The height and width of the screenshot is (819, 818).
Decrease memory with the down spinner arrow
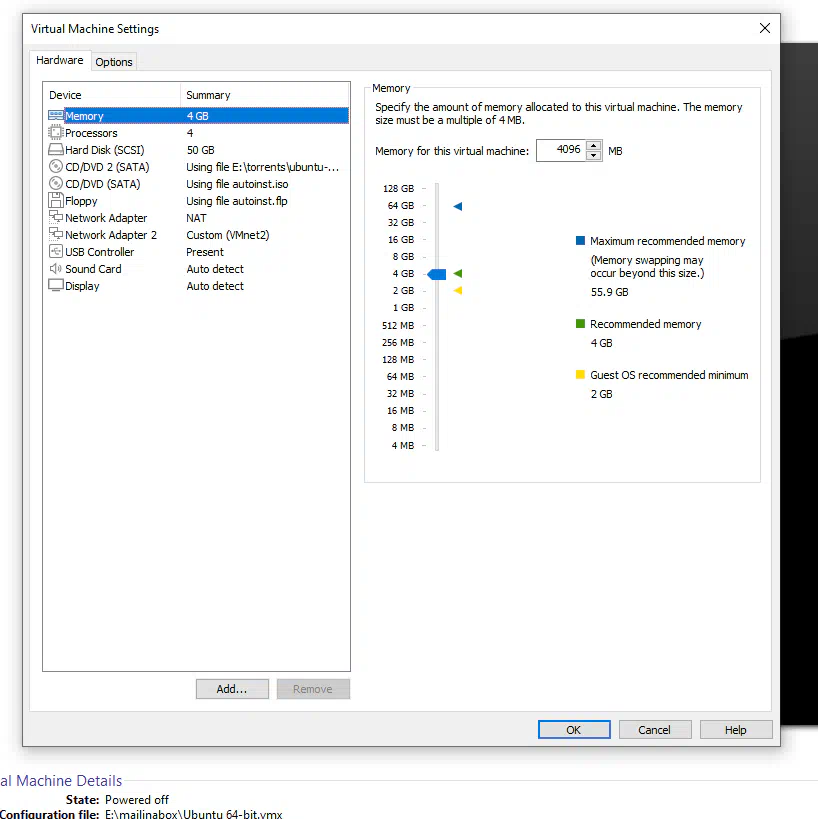(593, 156)
